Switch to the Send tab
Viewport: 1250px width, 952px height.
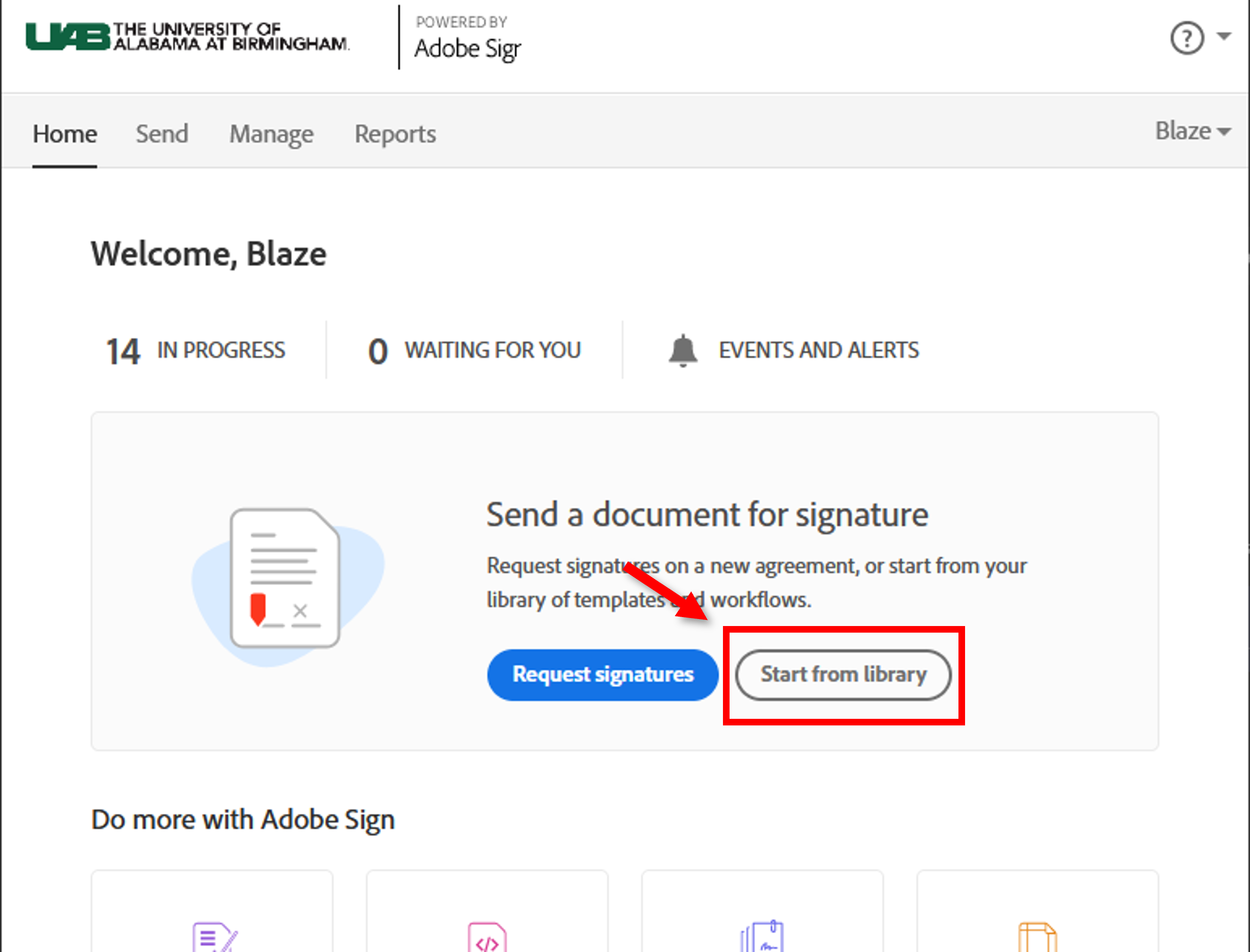coord(162,134)
